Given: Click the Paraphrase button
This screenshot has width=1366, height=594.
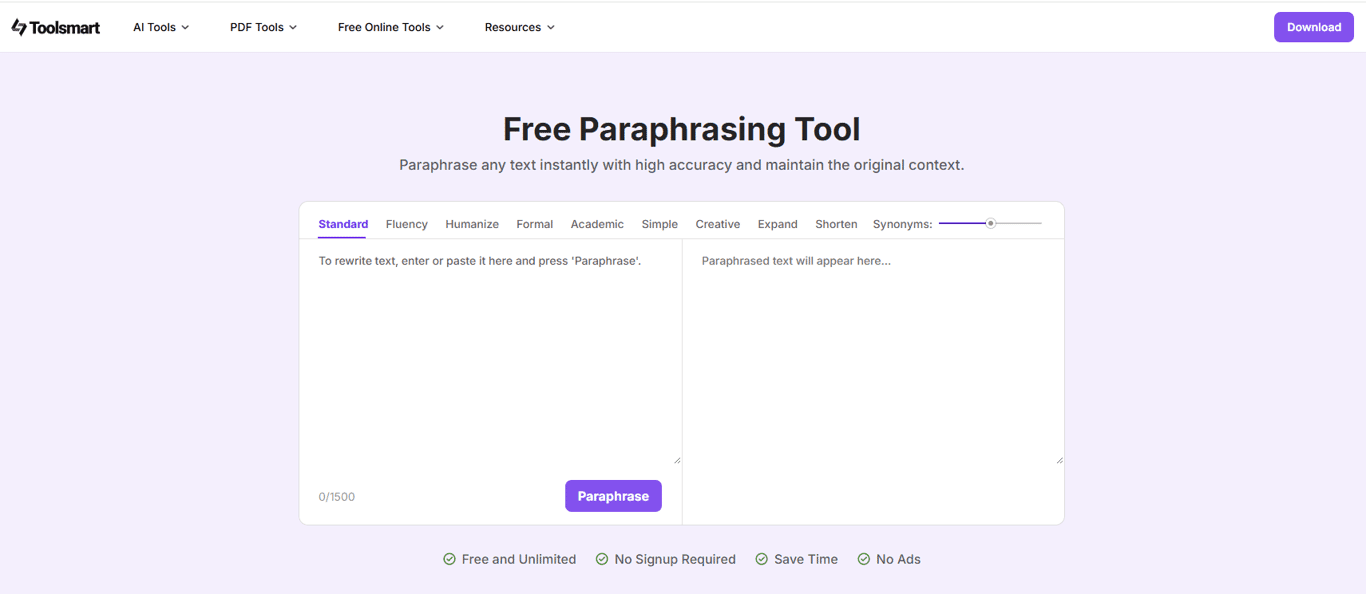Looking at the screenshot, I should coord(613,495).
